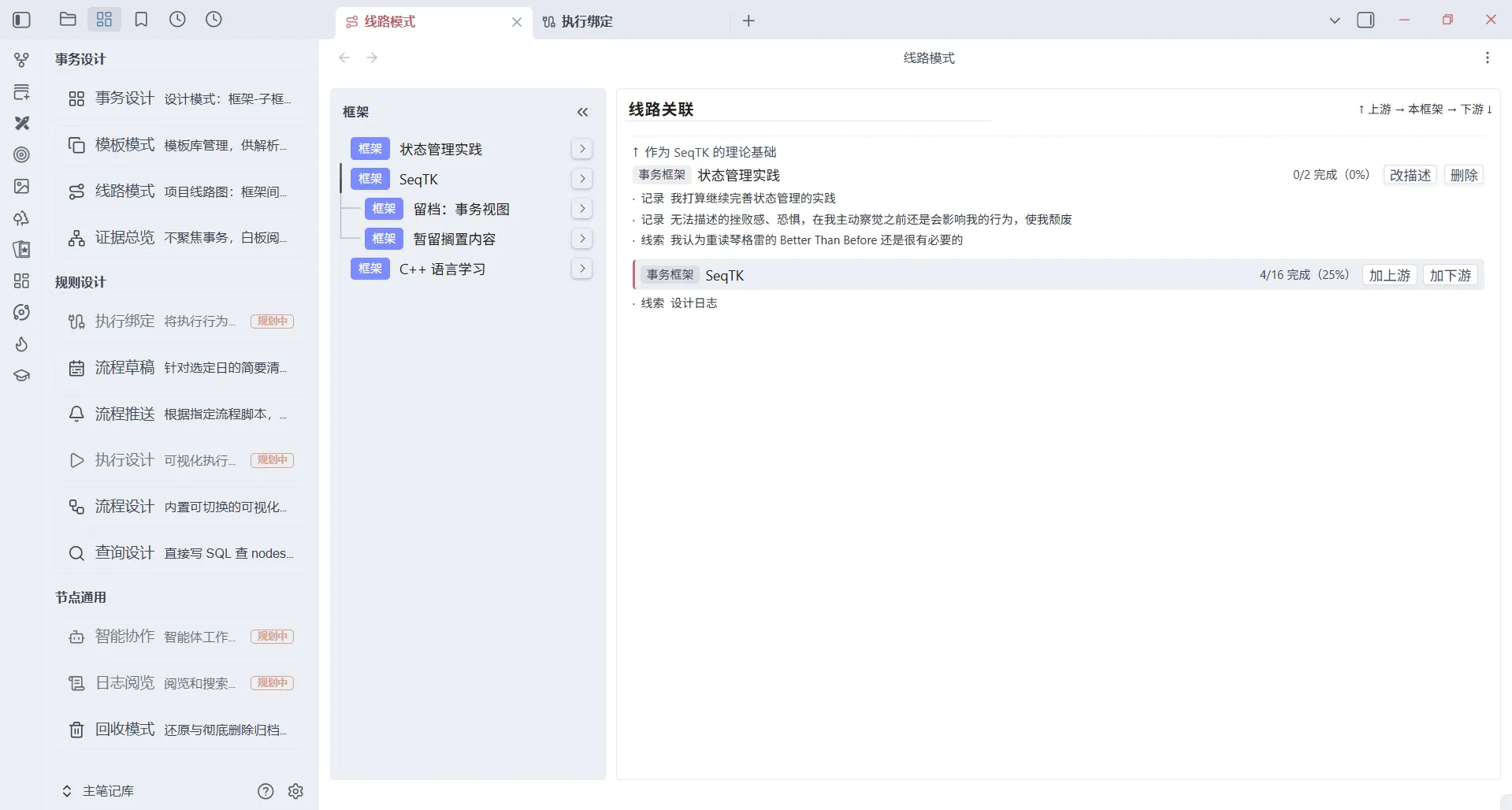Click the flame ribbon icon

pos(22,344)
